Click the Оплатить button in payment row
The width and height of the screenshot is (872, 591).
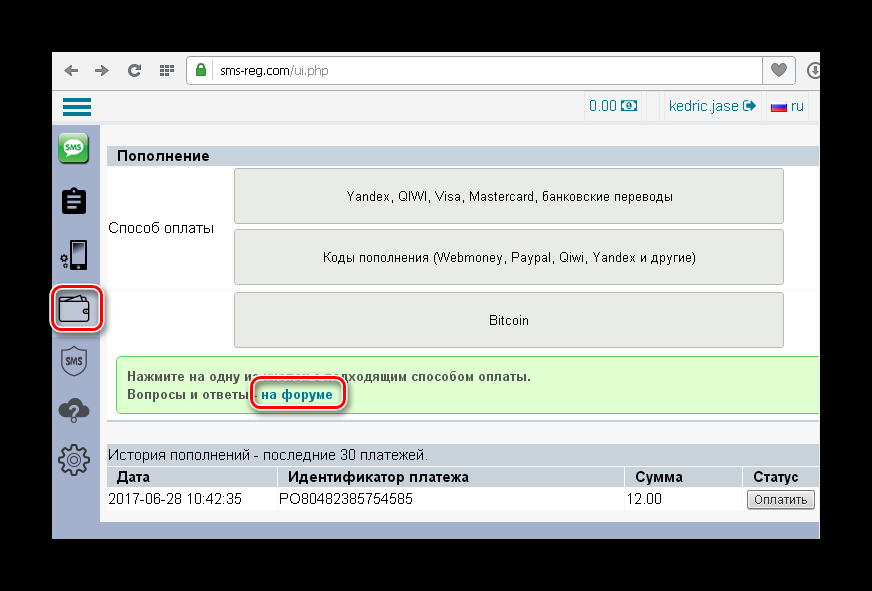coord(781,499)
